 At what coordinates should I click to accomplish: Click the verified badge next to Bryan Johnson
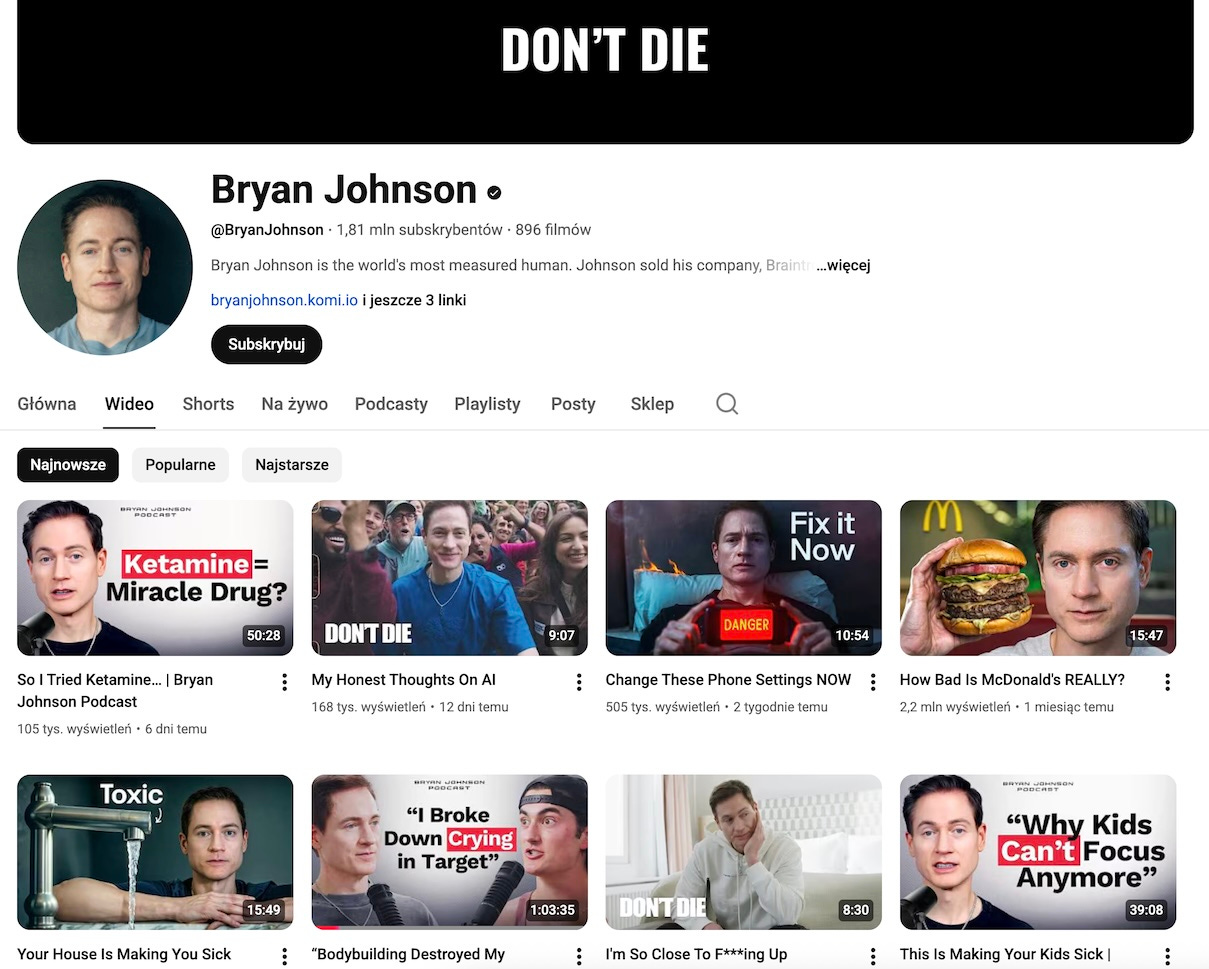494,192
